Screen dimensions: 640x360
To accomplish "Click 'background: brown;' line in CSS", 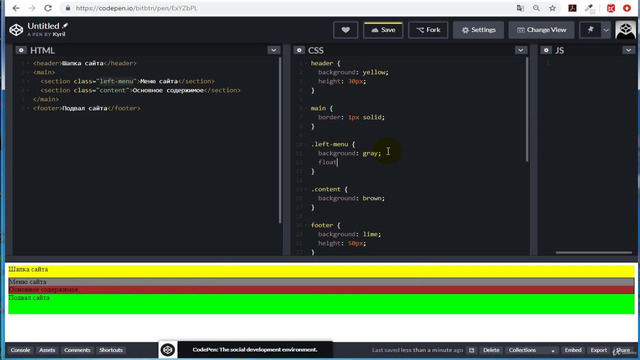I will (x=351, y=198).
